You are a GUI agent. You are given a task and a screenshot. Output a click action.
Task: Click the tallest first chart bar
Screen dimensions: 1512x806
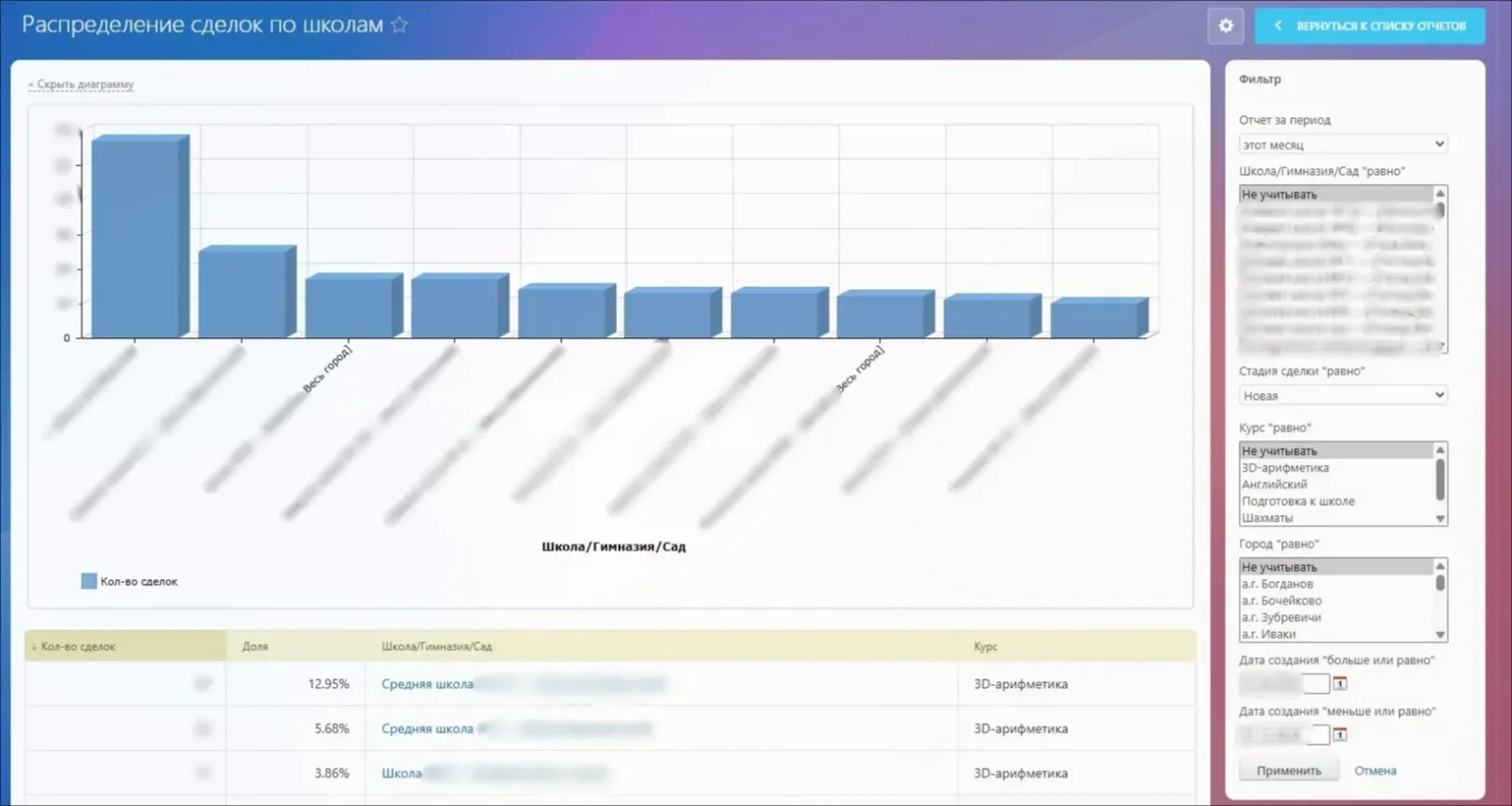135,238
